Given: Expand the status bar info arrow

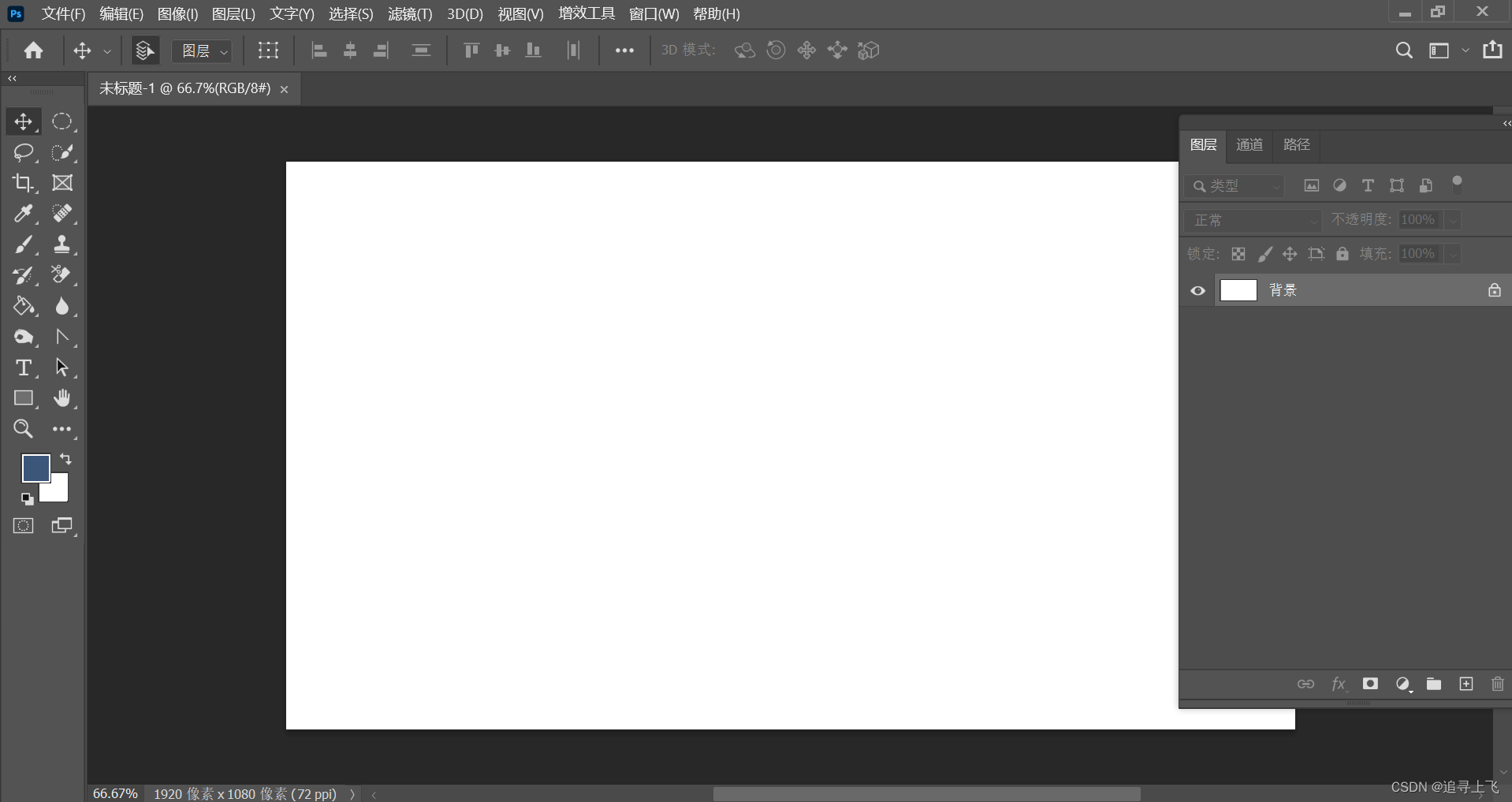Looking at the screenshot, I should click(x=352, y=794).
